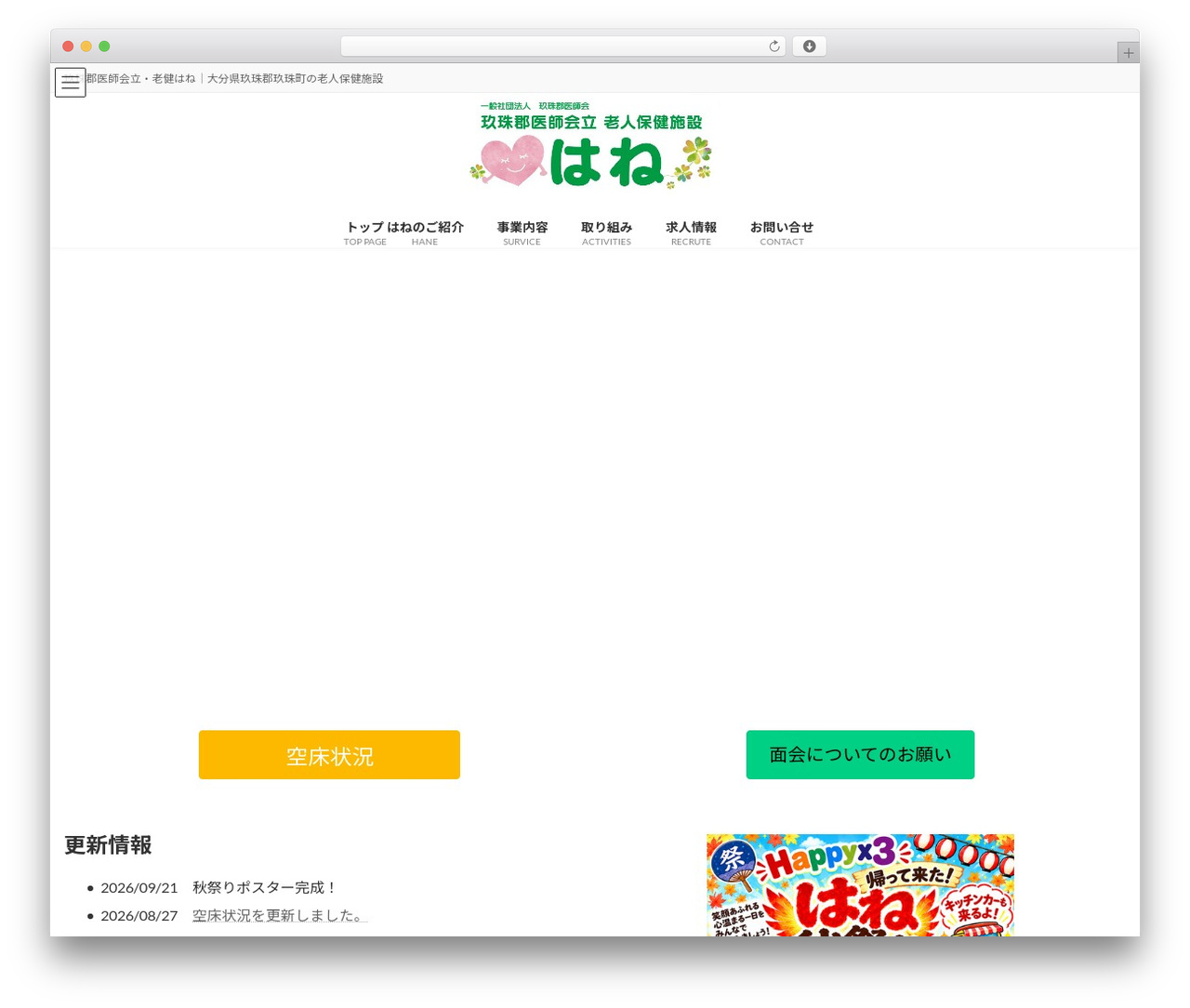The width and height of the screenshot is (1190, 1008).
Task: Click the browser address bar
Action: (x=562, y=46)
